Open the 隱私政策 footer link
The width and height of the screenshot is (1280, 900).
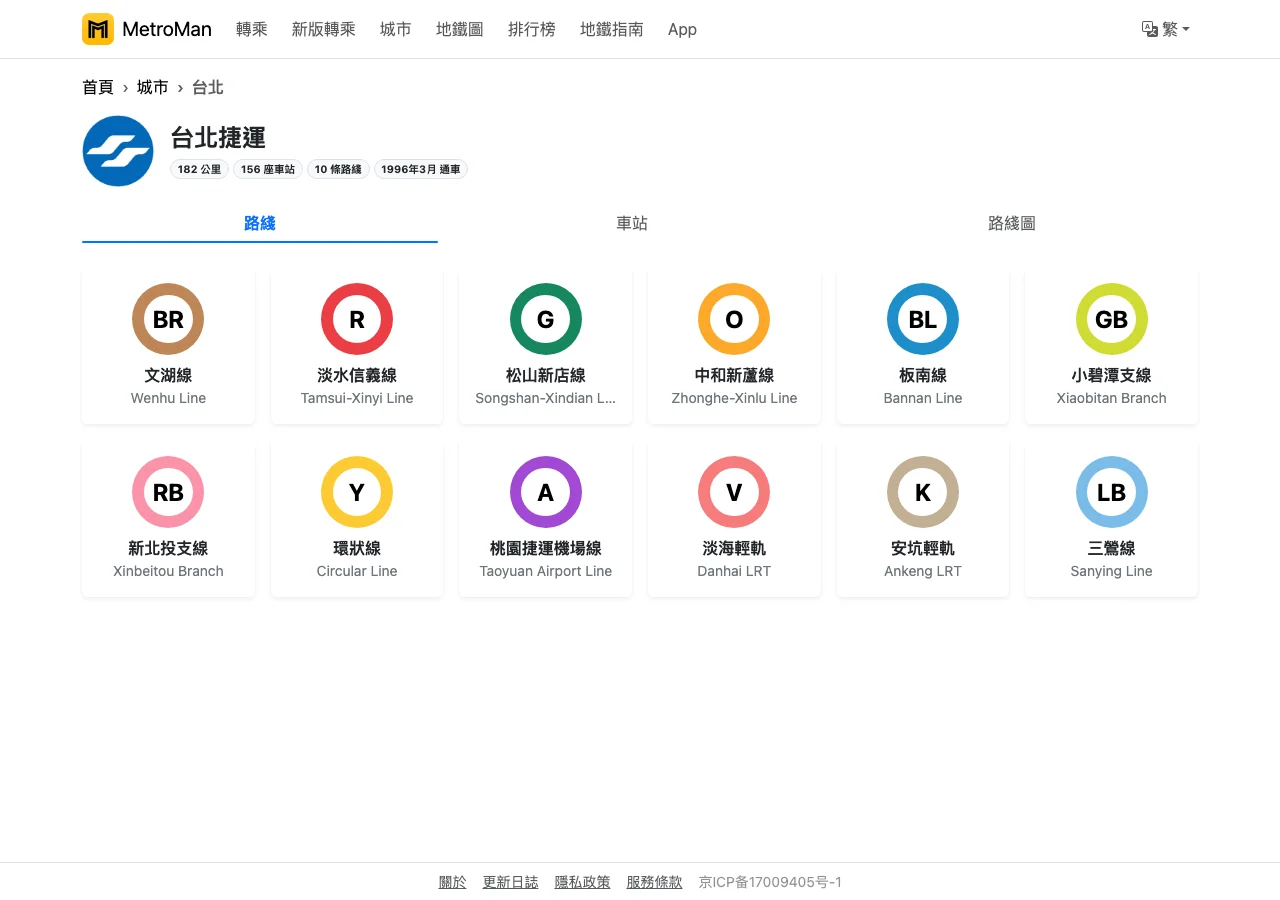(583, 882)
